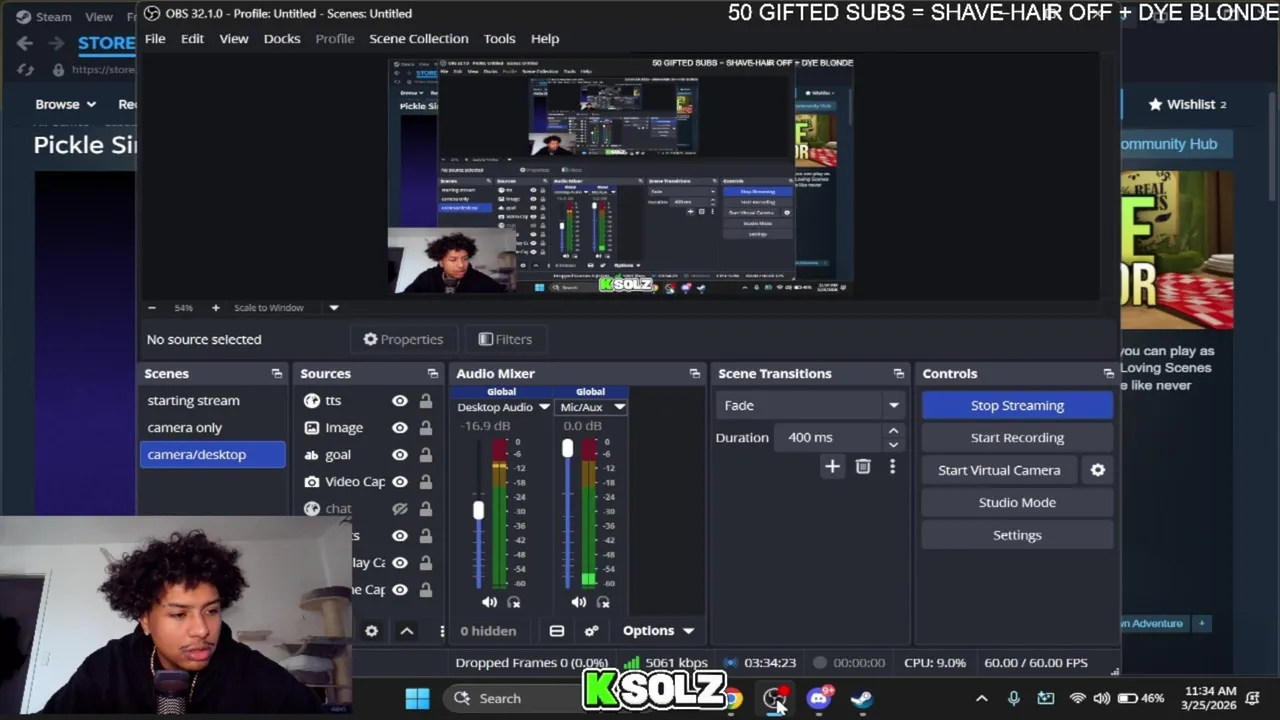Open Virtual Camera settings gear
The height and width of the screenshot is (720, 1280).
pos(1098,470)
